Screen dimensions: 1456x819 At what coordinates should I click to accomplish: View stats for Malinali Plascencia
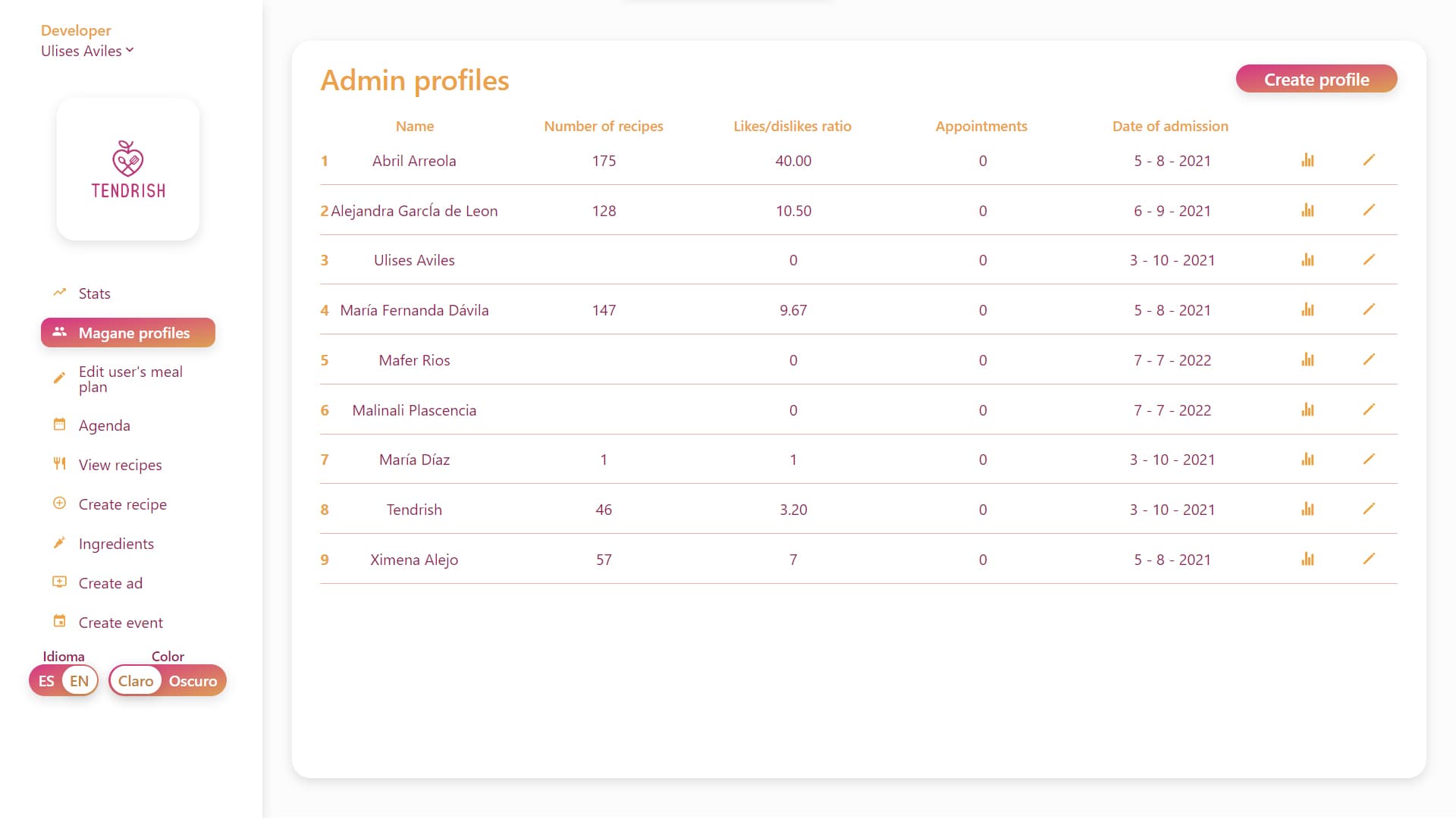click(x=1307, y=409)
